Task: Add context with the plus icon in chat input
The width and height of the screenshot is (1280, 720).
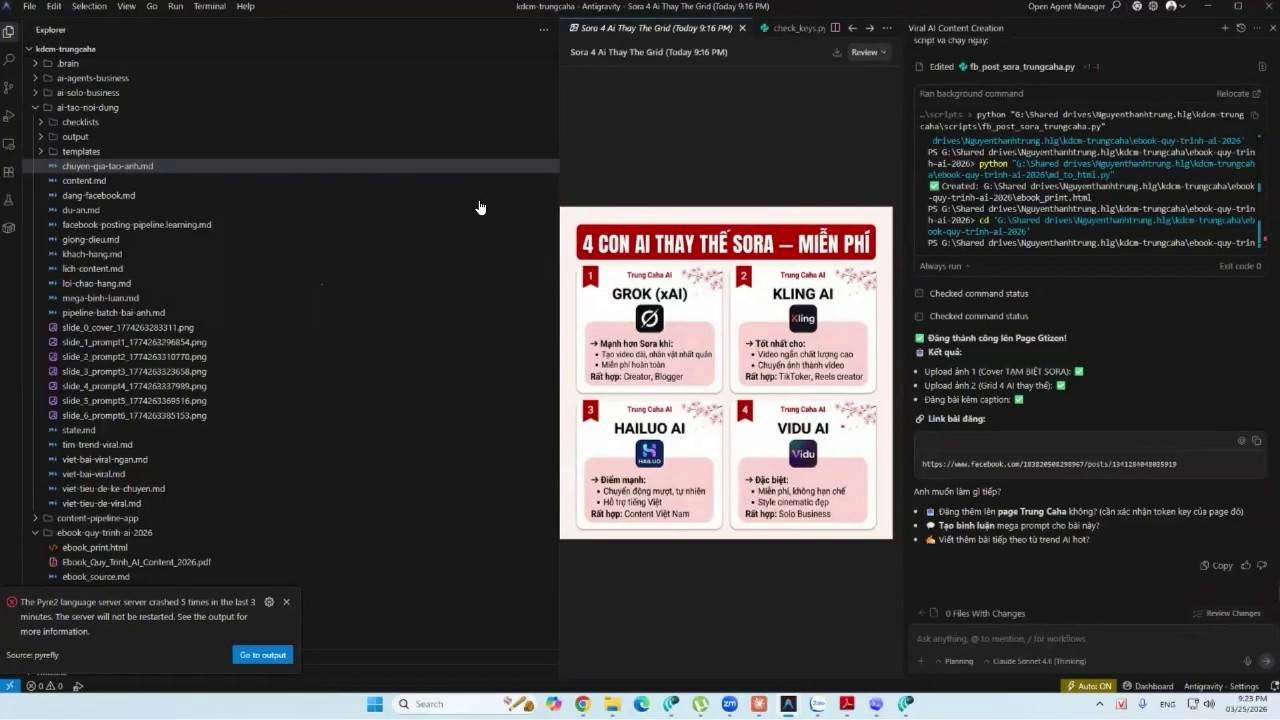Action: (x=921, y=661)
